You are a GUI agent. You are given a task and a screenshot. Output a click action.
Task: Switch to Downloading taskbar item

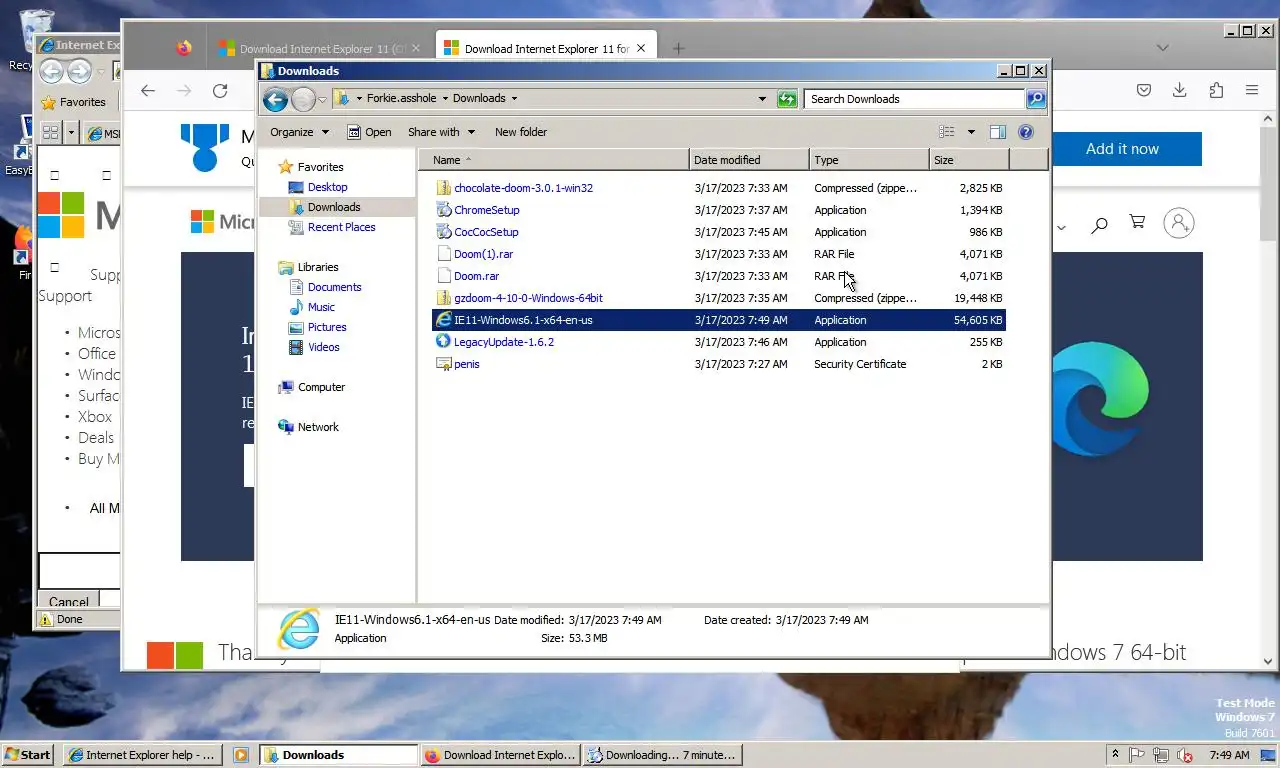pos(663,755)
